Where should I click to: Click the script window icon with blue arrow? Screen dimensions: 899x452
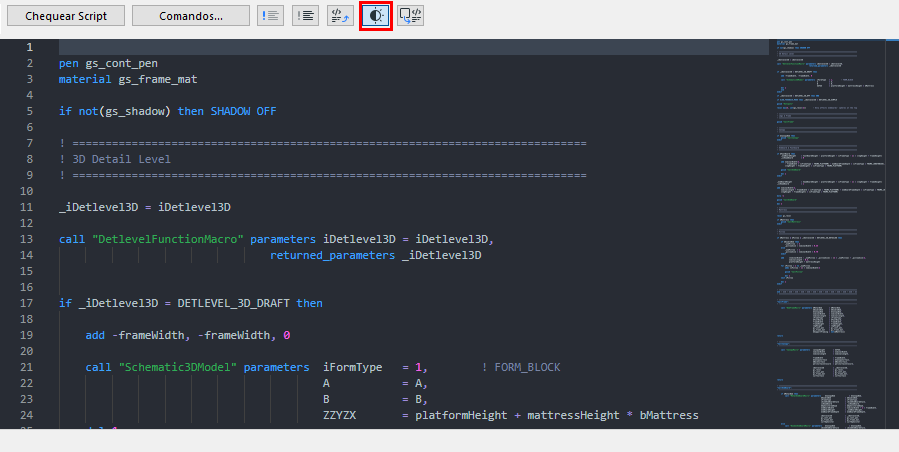point(411,15)
